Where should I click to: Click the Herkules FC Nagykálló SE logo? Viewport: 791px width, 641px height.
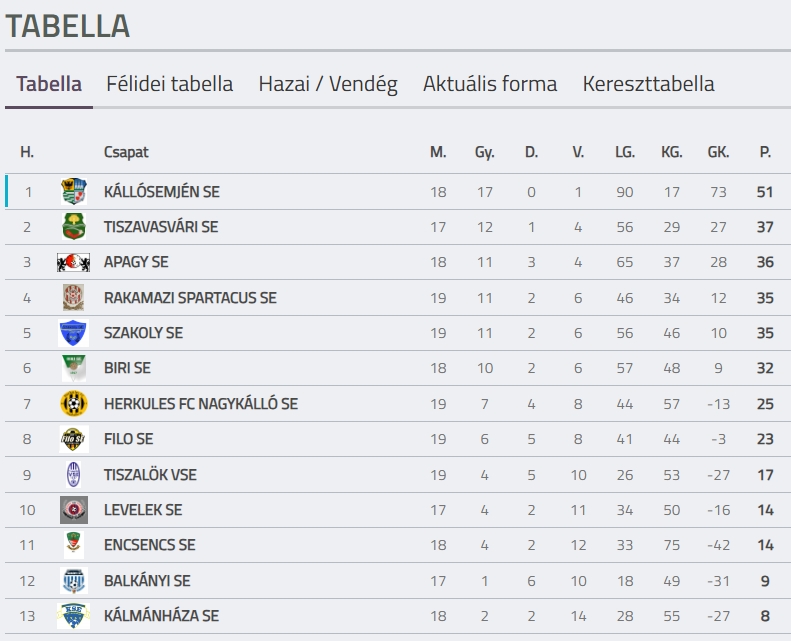pyautogui.click(x=74, y=403)
